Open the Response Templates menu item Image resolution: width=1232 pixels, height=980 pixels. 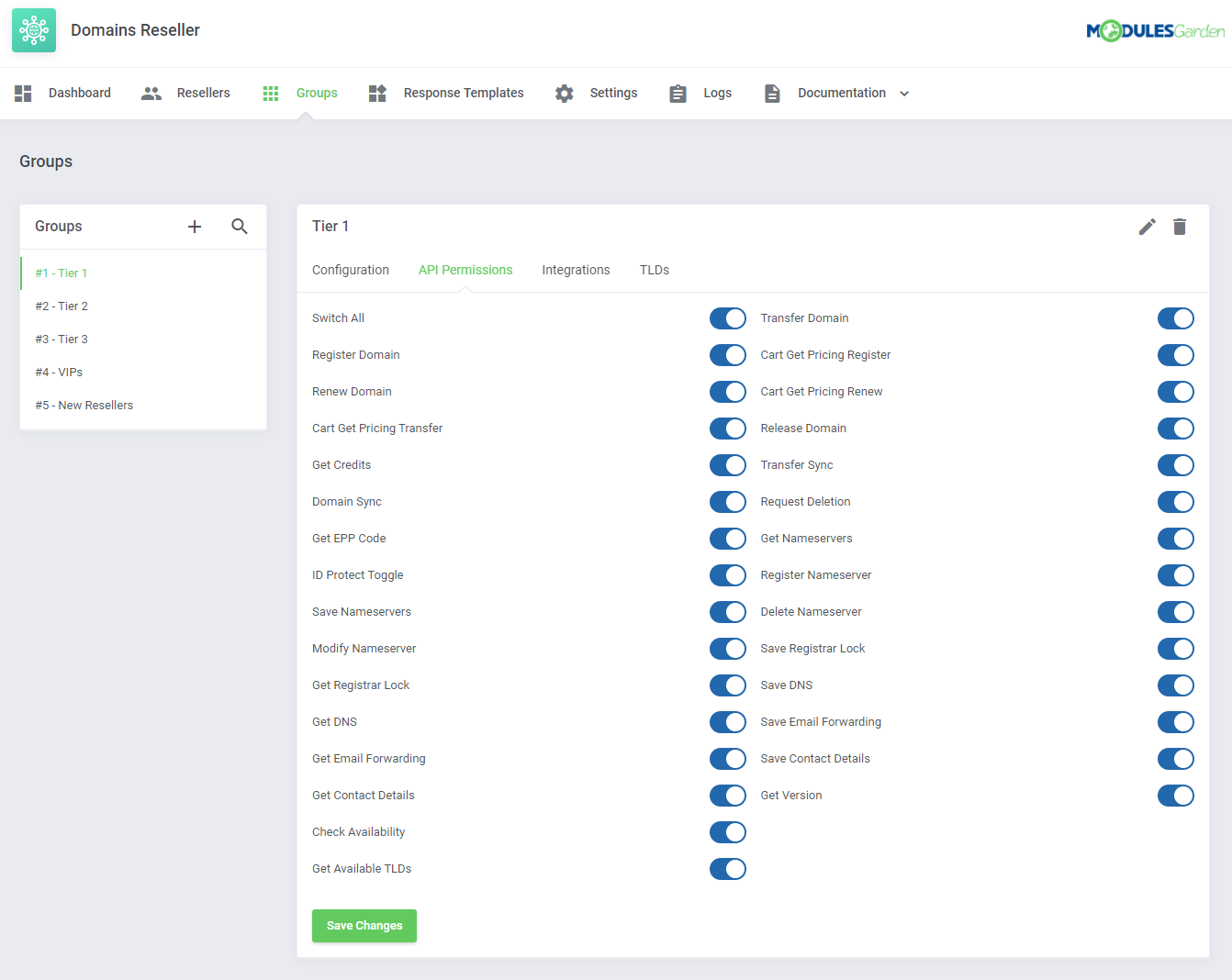coord(464,93)
